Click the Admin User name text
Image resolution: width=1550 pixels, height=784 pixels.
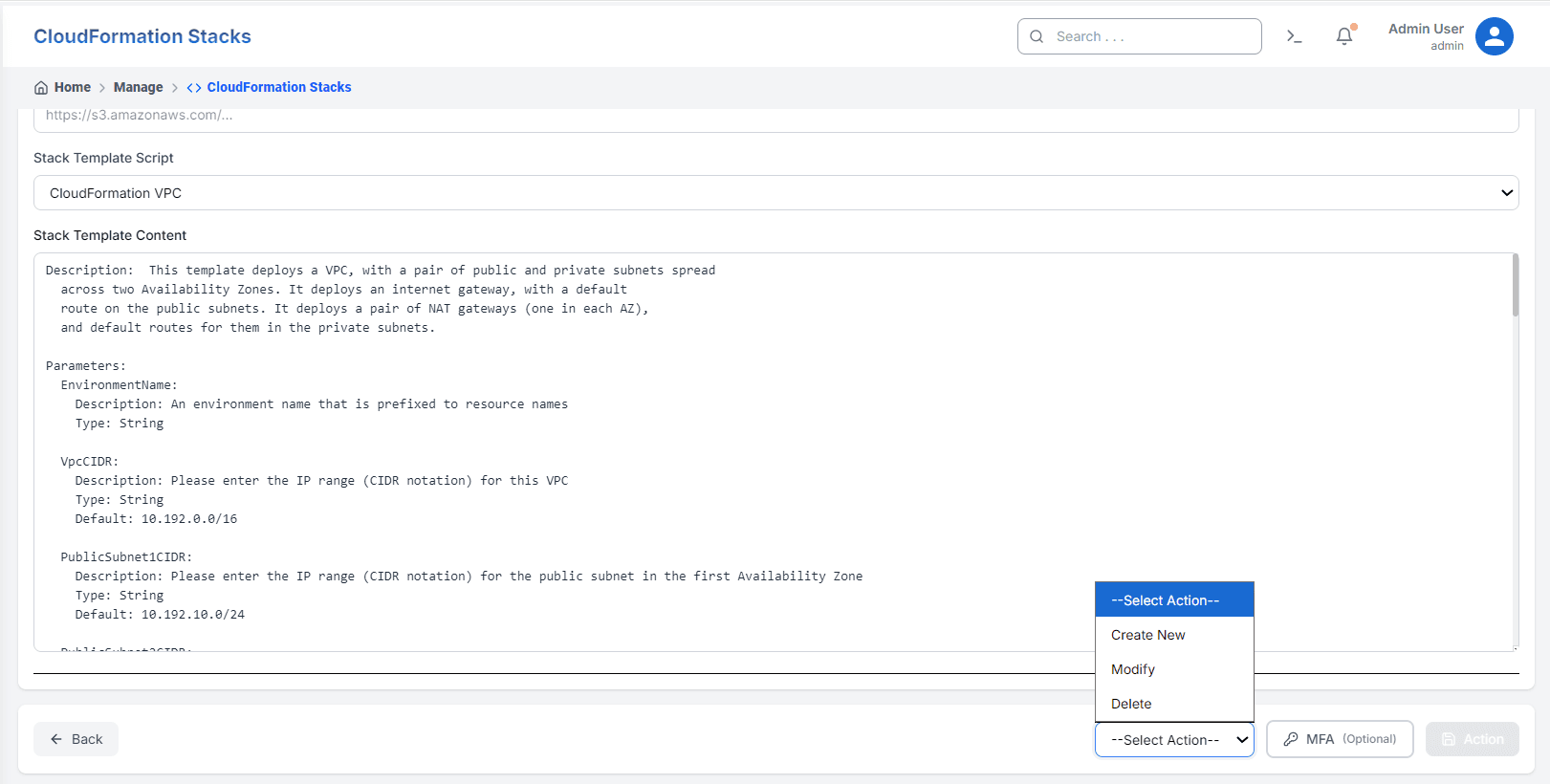[x=1426, y=29]
